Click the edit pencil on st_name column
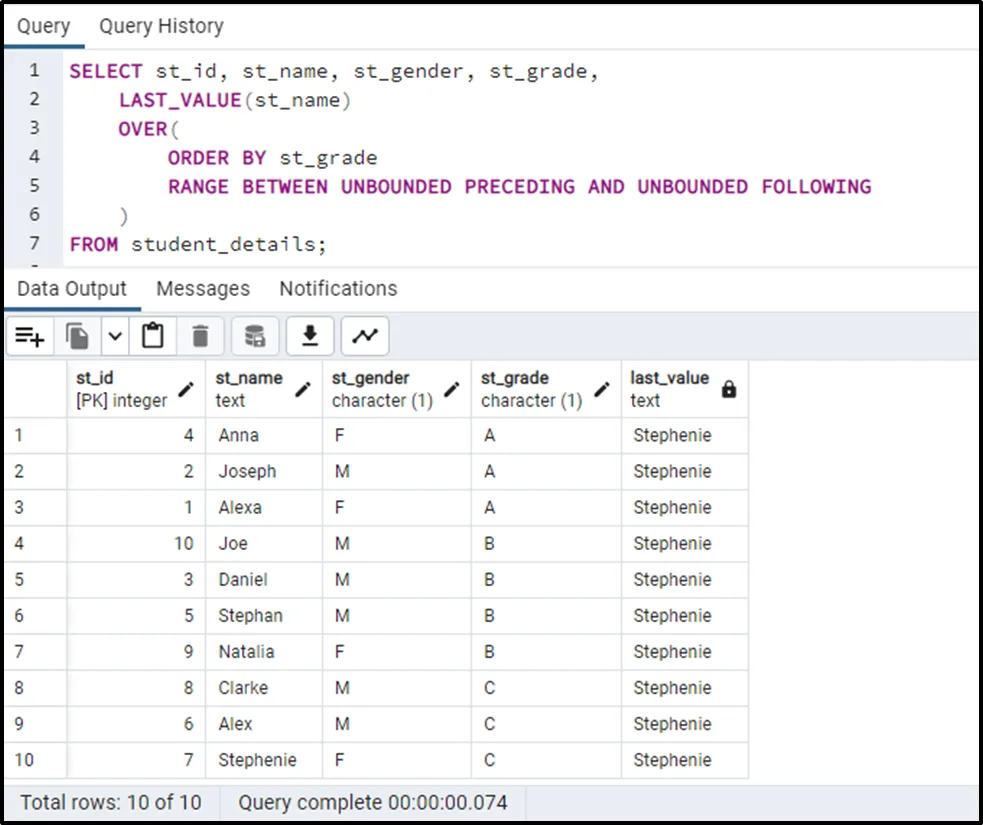983x825 pixels. (x=304, y=390)
